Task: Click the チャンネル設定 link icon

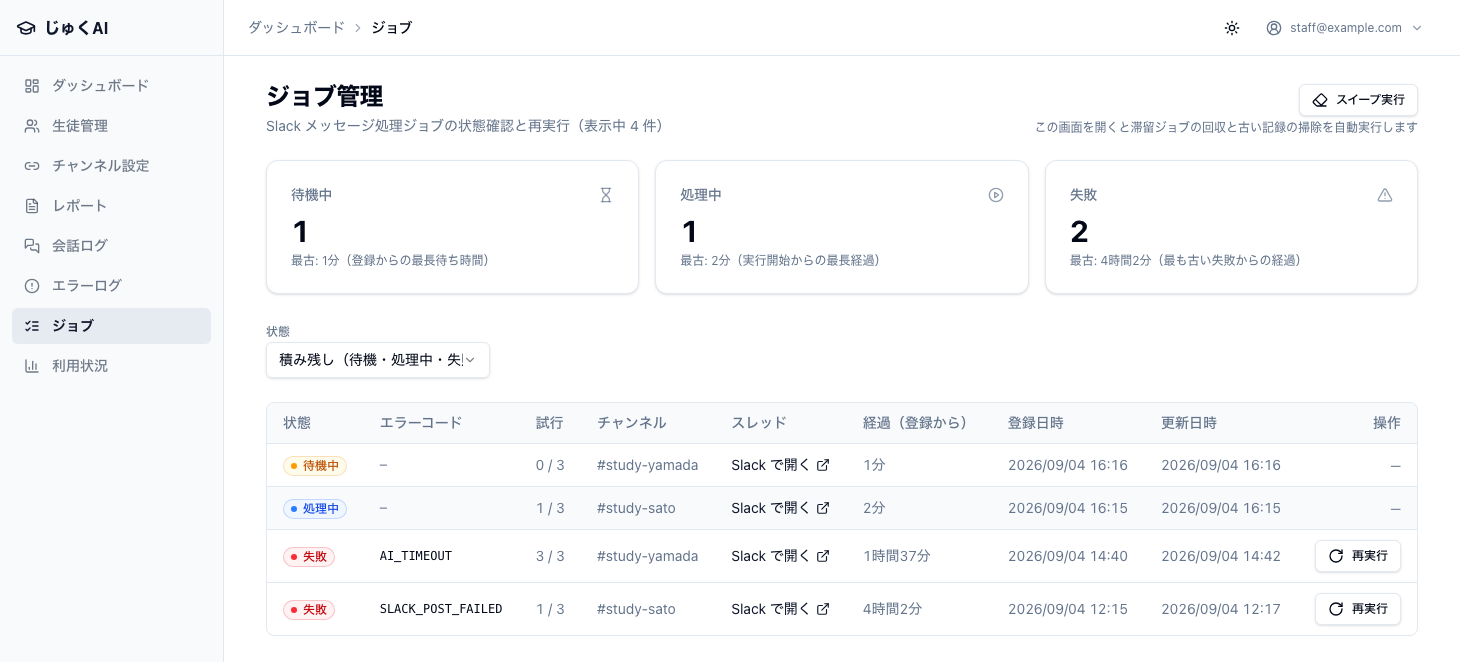Action: (x=32, y=166)
